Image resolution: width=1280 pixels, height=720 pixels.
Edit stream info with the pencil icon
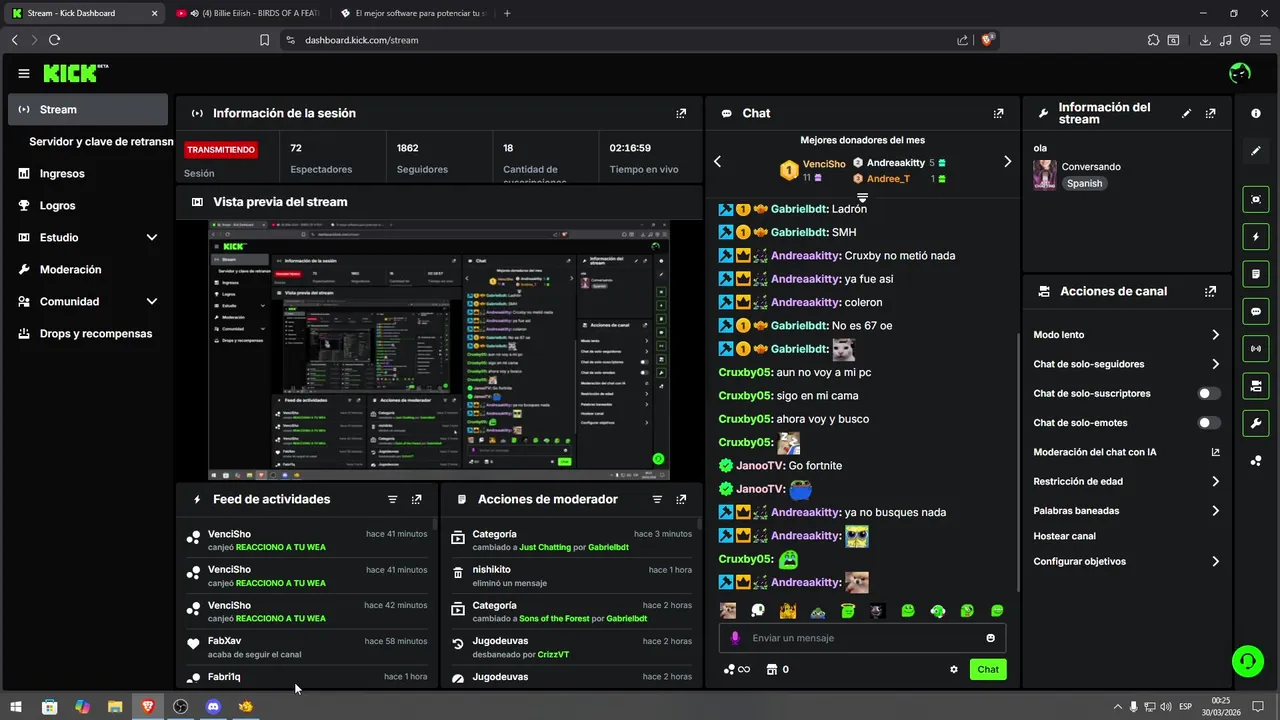(x=1187, y=114)
